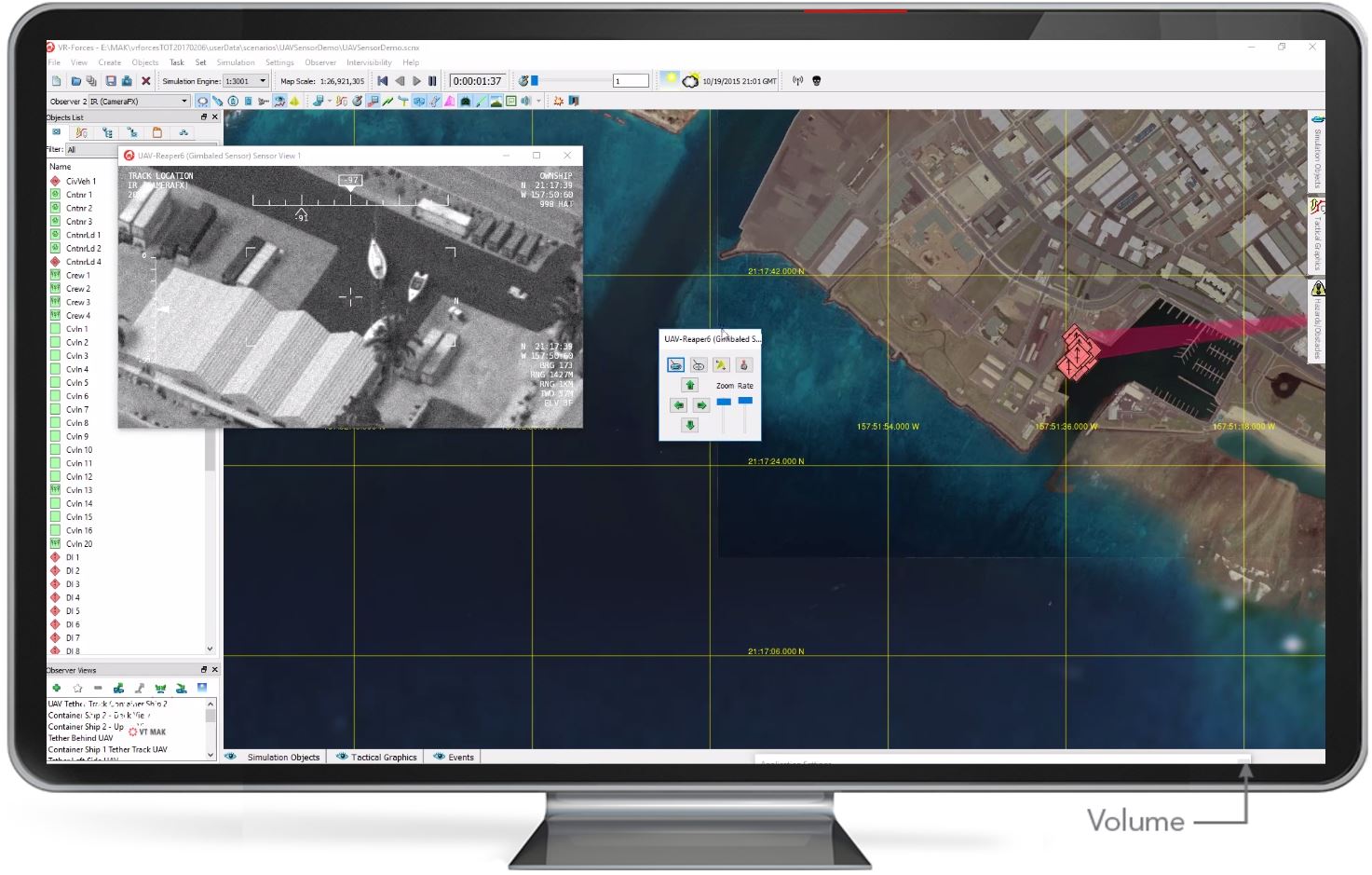Screen dimensions: 1372x875
Task: Click the open scenario folder icon
Action: point(75,81)
